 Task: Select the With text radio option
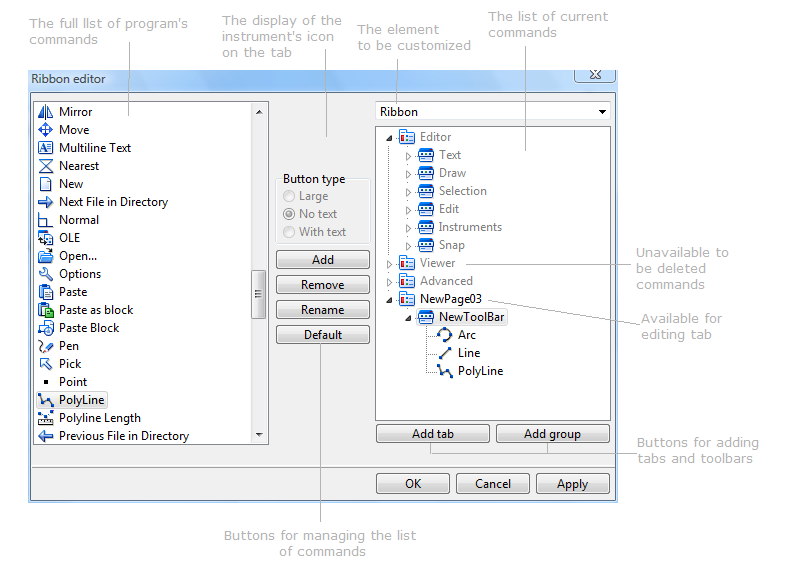289,232
